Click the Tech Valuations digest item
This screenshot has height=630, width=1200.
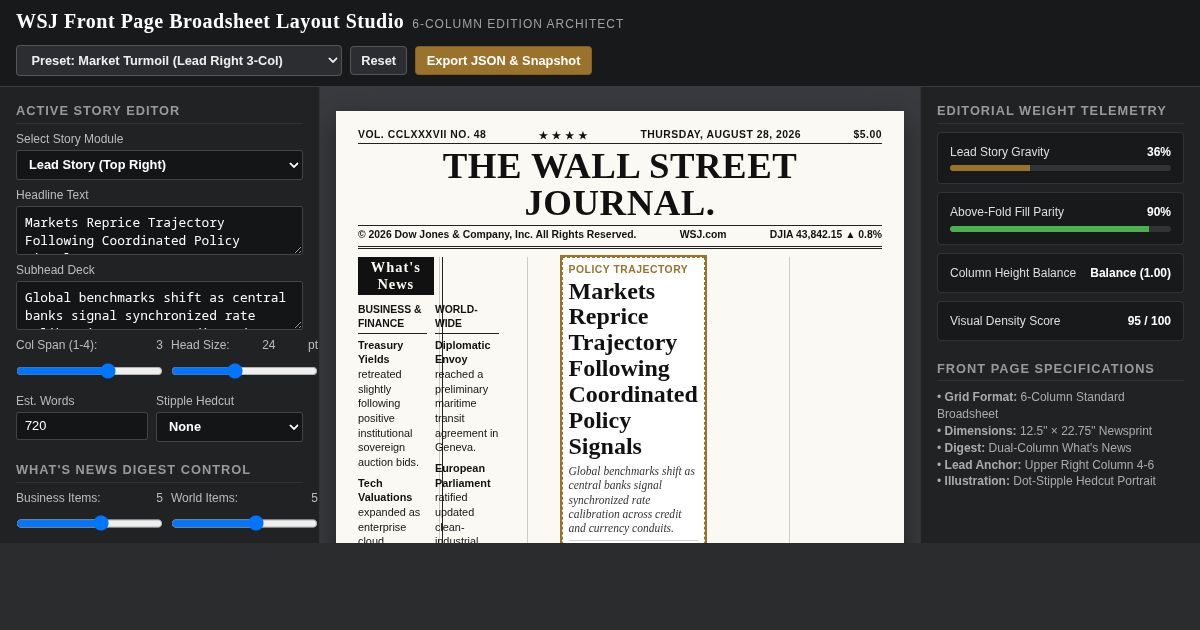pyautogui.click(x=390, y=510)
